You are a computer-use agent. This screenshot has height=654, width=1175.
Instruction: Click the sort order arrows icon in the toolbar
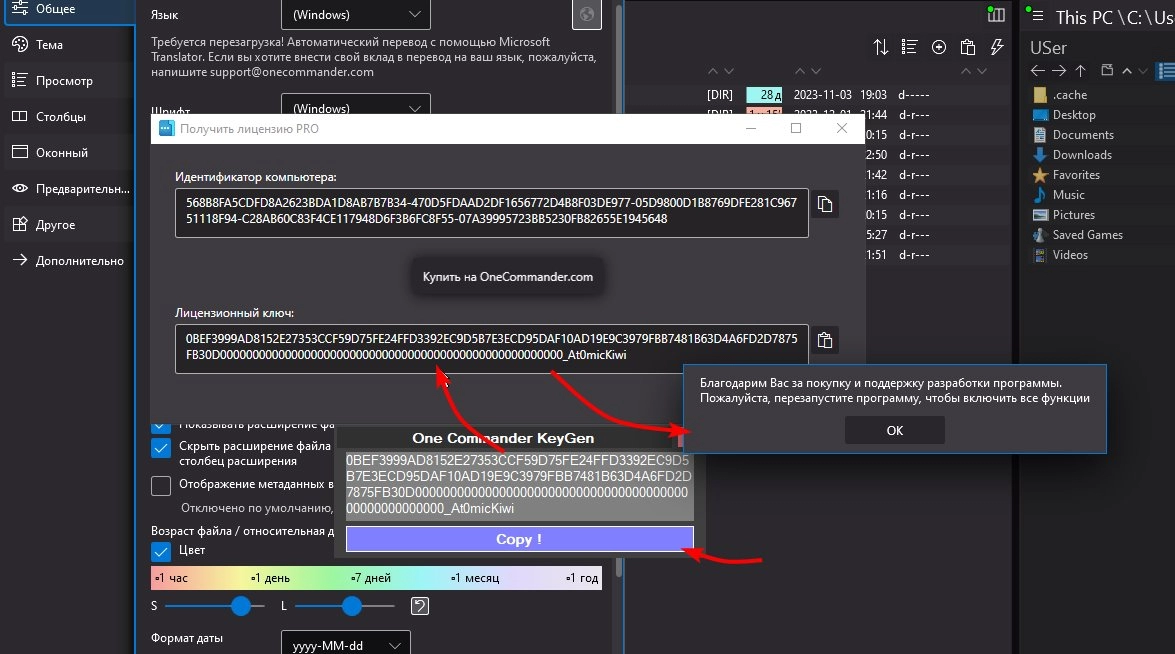(x=881, y=47)
